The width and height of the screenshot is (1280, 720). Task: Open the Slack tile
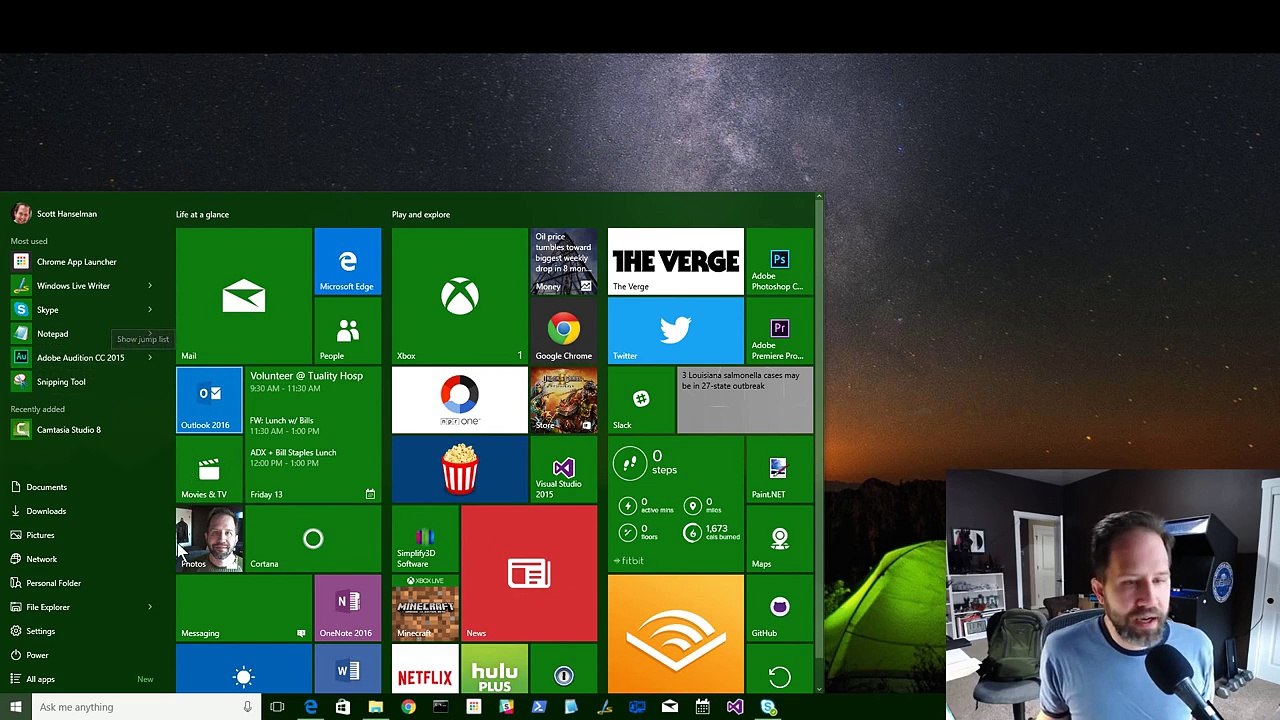[x=641, y=400]
